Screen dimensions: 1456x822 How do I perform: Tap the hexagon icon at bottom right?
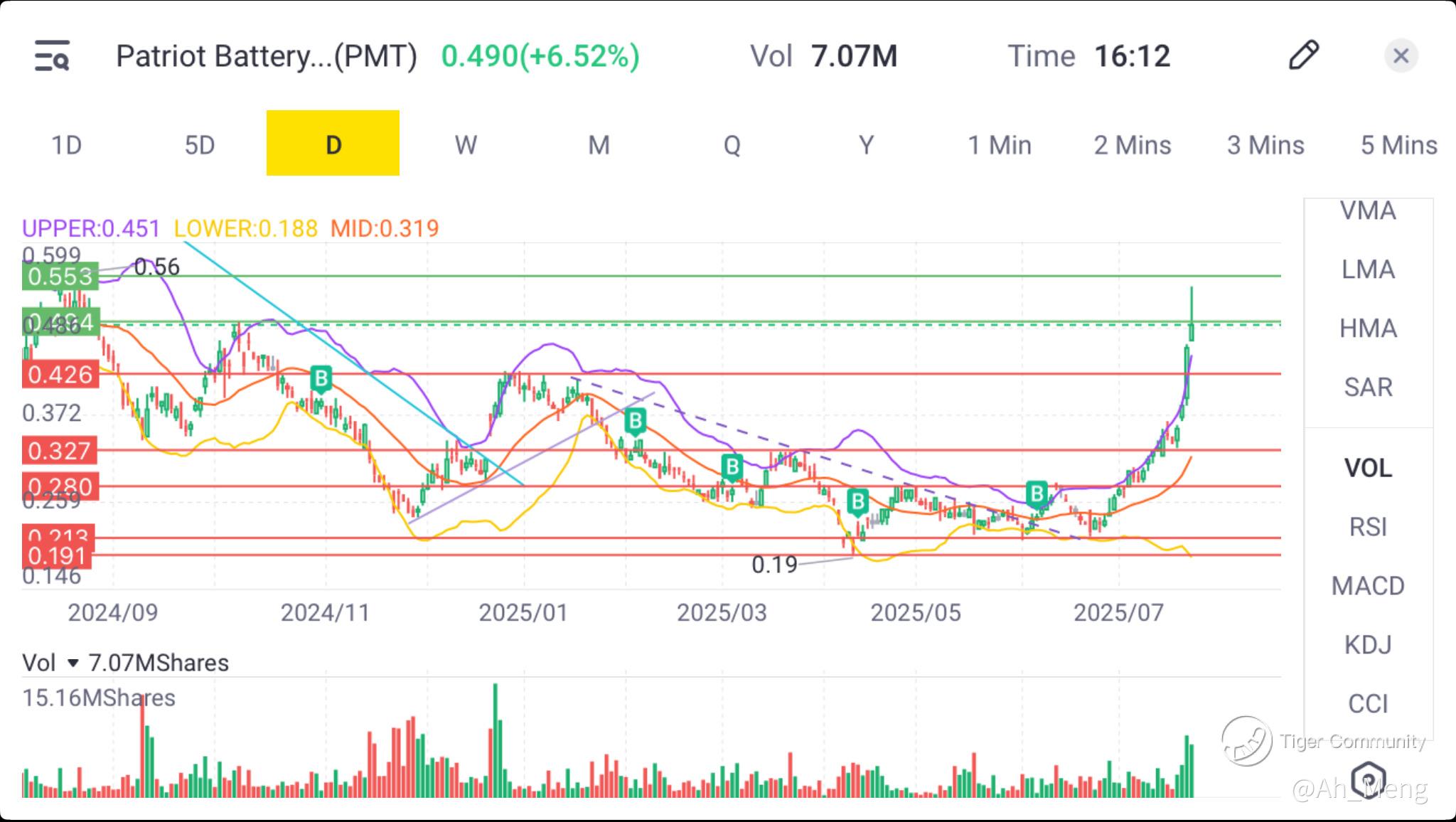(x=1369, y=779)
